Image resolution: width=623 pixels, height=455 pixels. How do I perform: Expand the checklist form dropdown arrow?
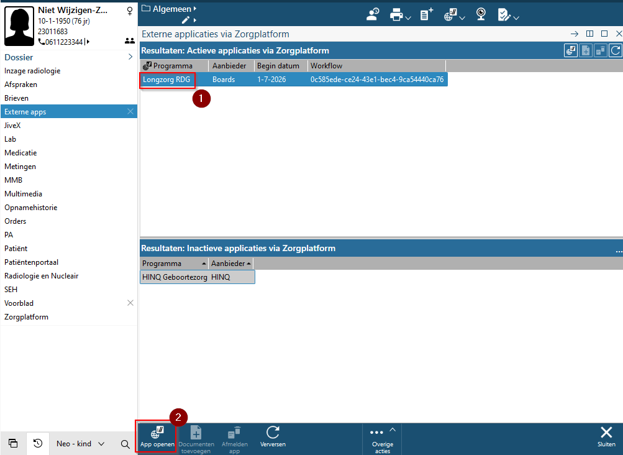pos(516,17)
